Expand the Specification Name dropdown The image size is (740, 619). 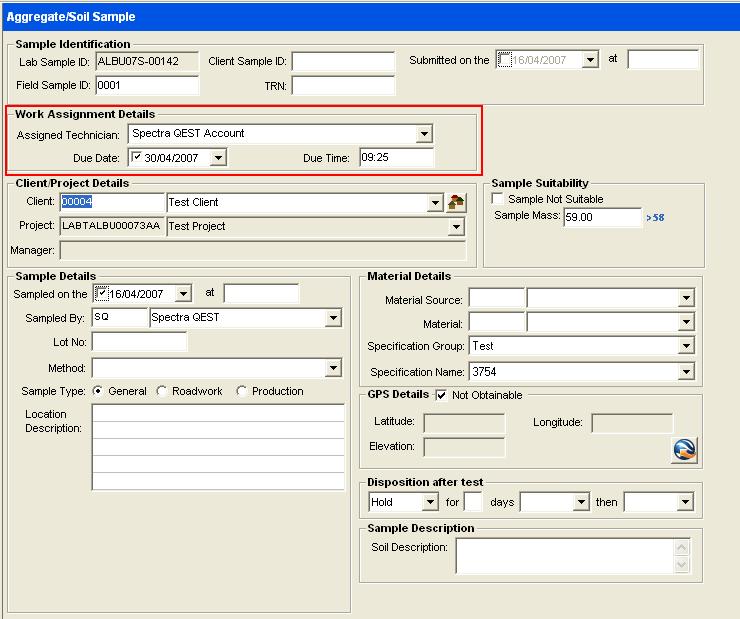[x=685, y=372]
